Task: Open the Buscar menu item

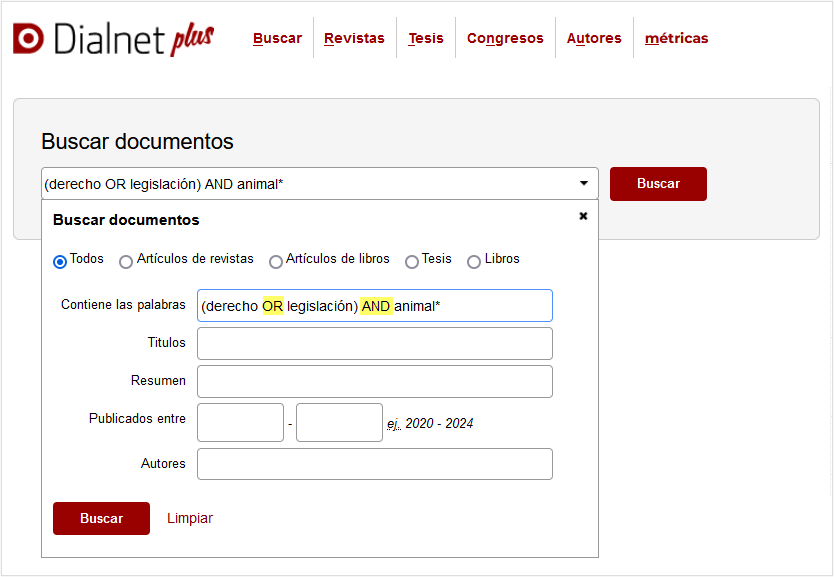Action: pos(277,38)
